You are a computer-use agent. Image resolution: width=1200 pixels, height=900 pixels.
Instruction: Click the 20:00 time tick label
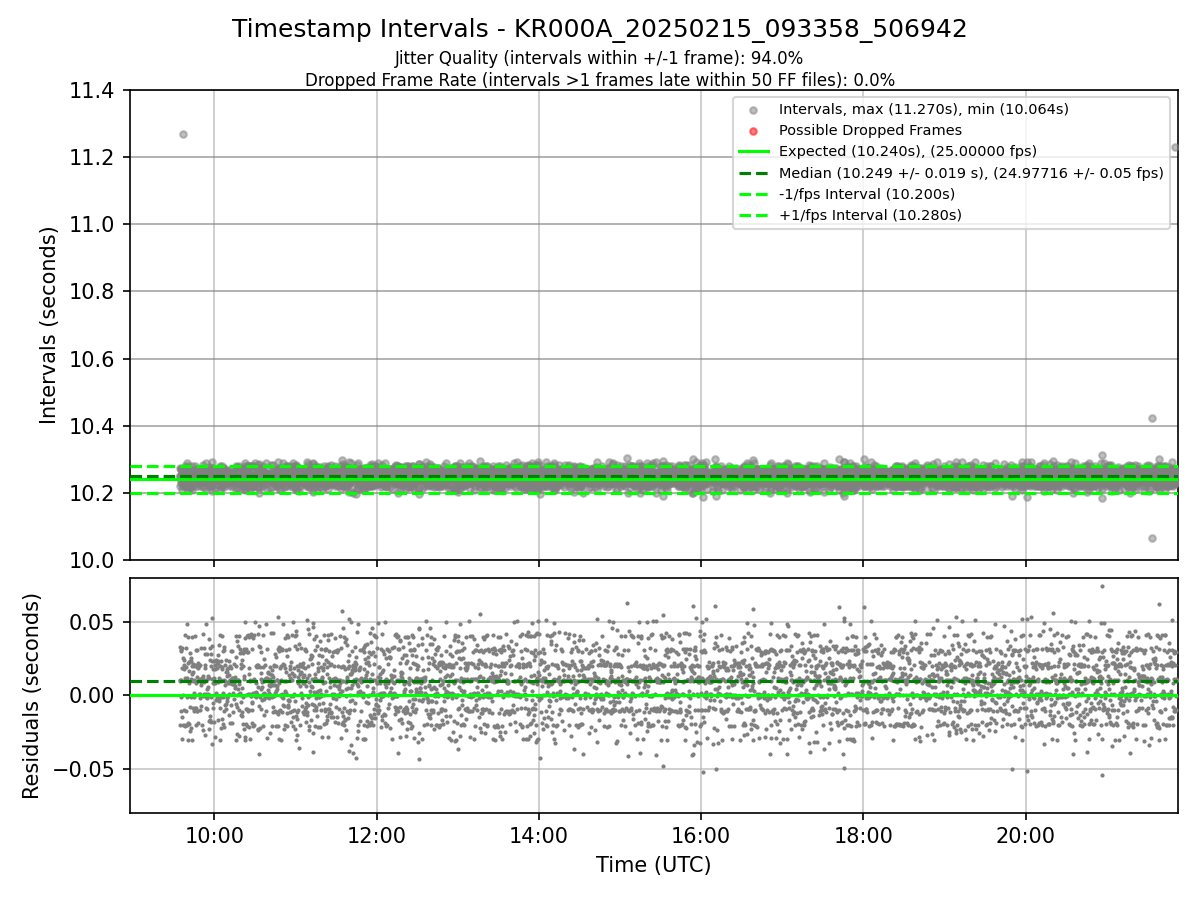click(x=1026, y=834)
